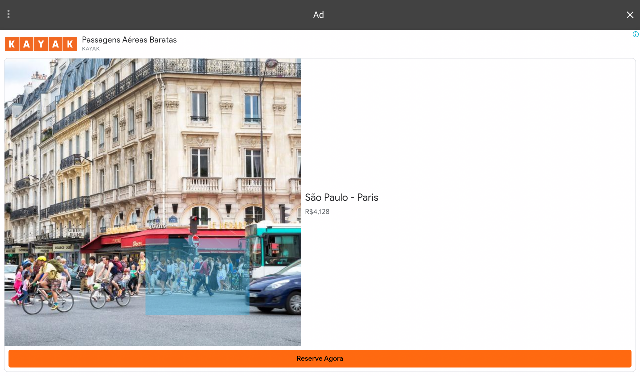Click the Ad title in the top bar
Screen dimensions: 640x376
[318, 15]
